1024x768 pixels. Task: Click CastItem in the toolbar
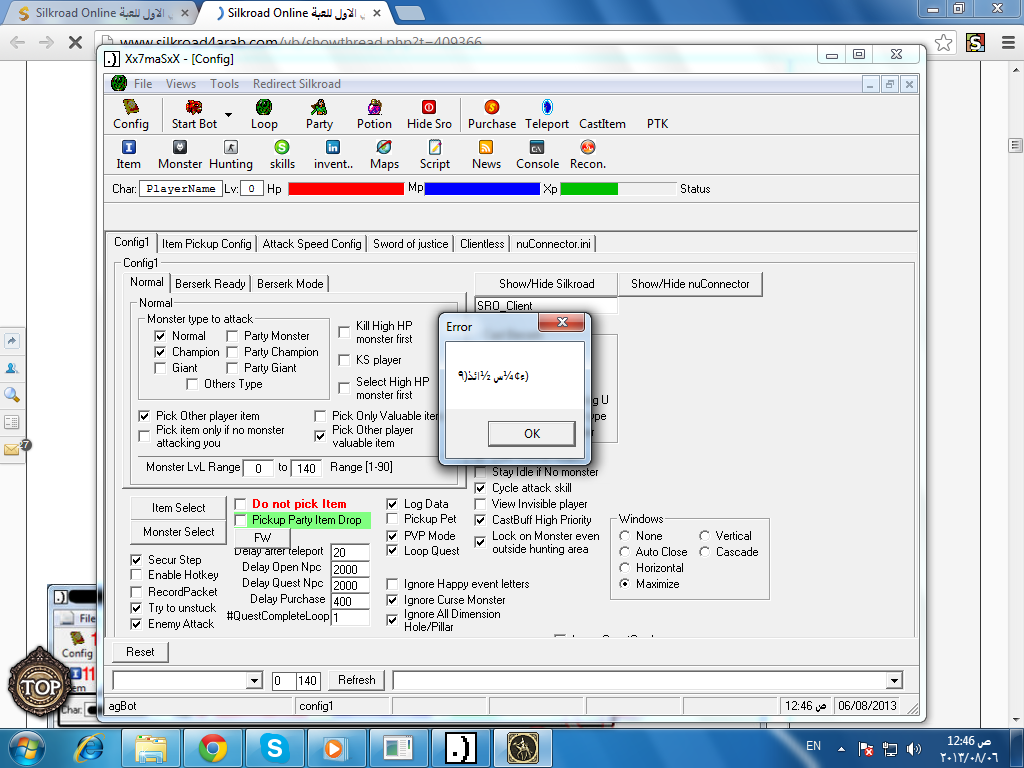tap(602, 123)
